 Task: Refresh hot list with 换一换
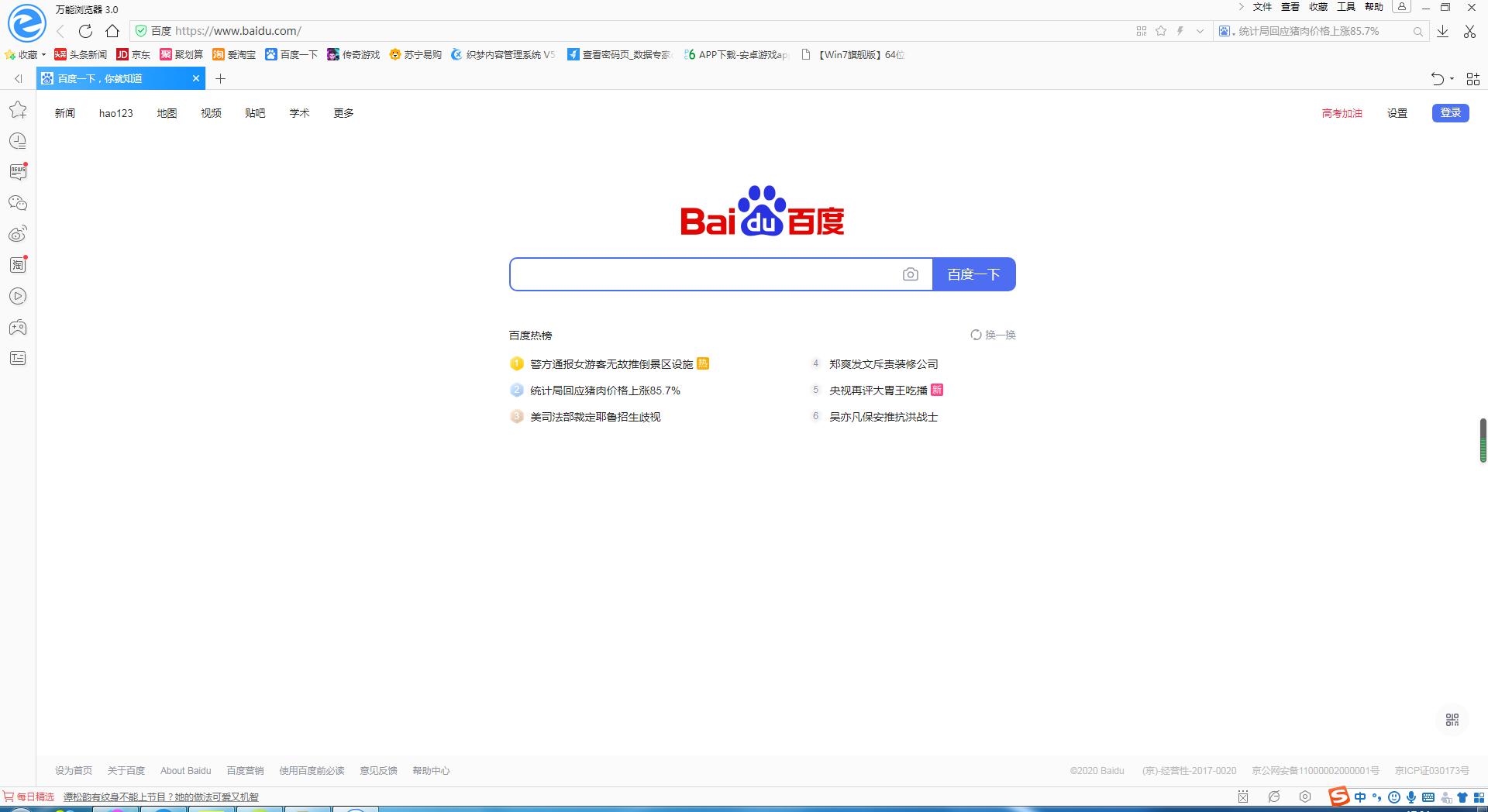pos(994,335)
